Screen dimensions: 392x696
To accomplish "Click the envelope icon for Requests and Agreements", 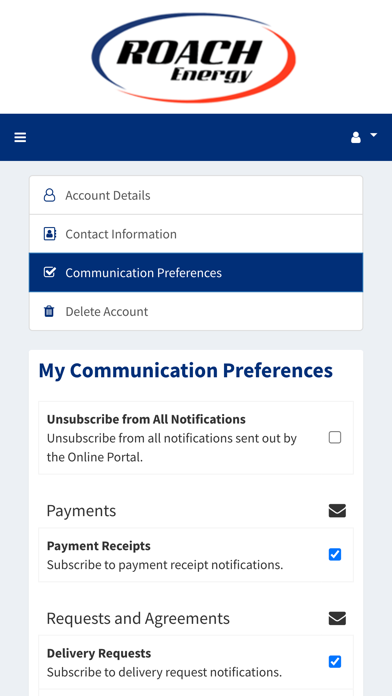I will click(337, 618).
